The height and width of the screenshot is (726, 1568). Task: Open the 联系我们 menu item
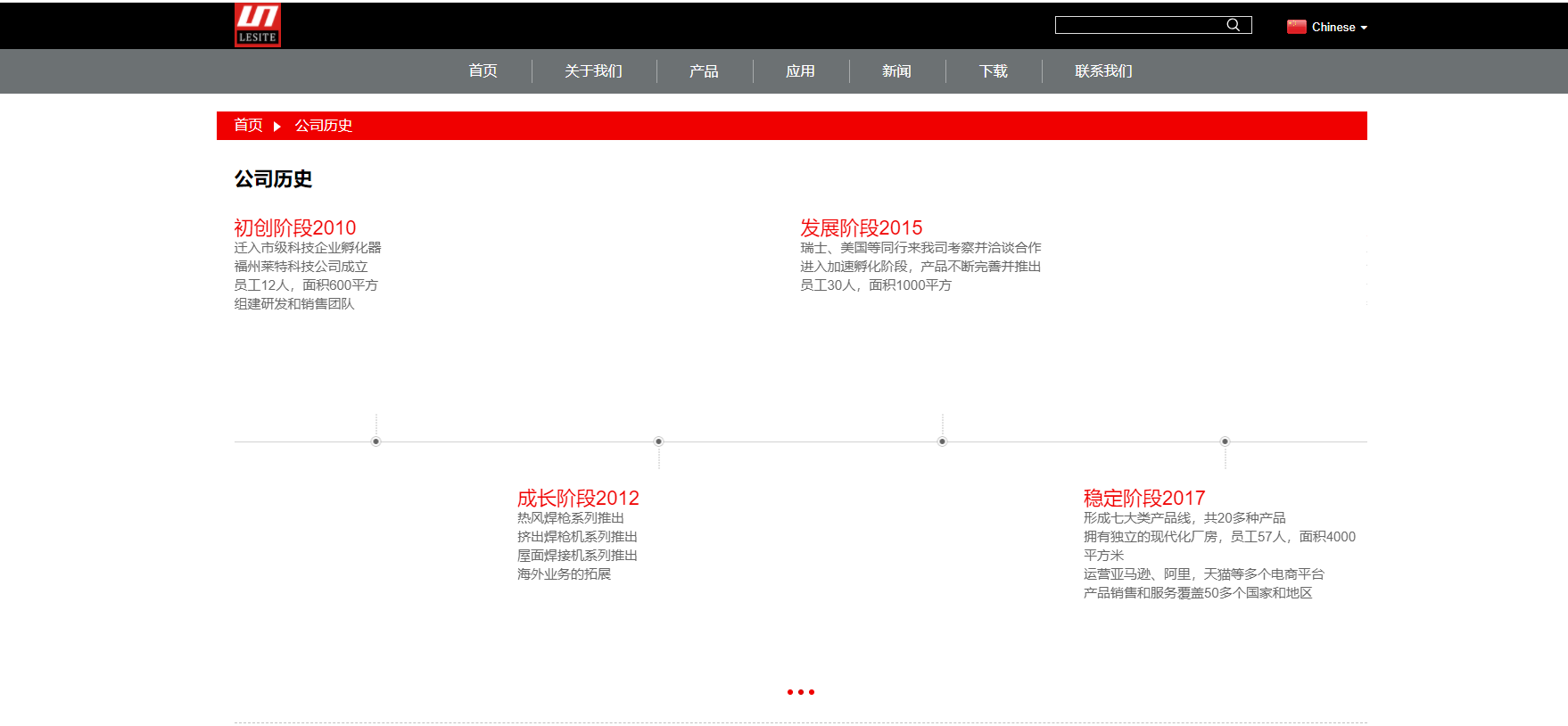[1103, 71]
